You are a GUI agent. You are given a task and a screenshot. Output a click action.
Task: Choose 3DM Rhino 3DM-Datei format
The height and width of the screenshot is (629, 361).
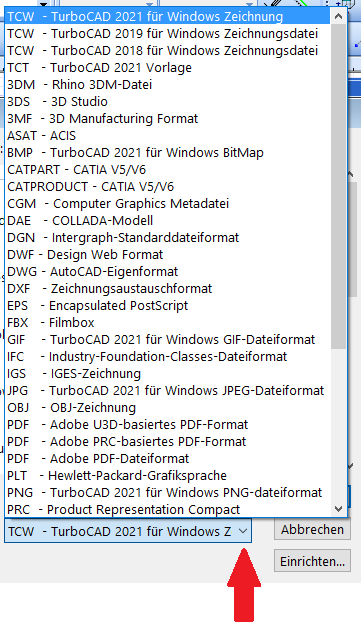(x=168, y=85)
